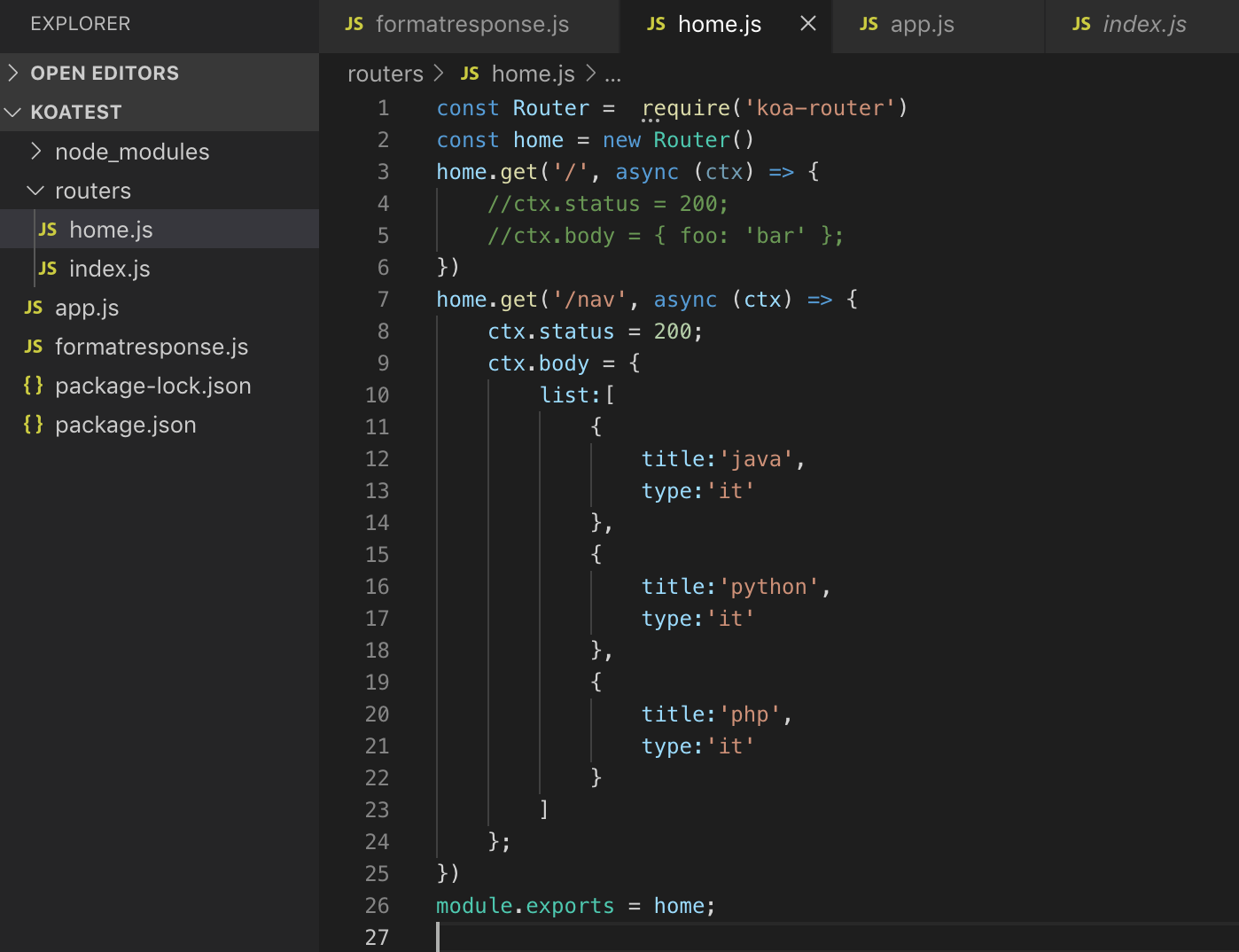This screenshot has width=1239, height=952.
Task: Click the braces icon beside package.json
Action: 34,425
